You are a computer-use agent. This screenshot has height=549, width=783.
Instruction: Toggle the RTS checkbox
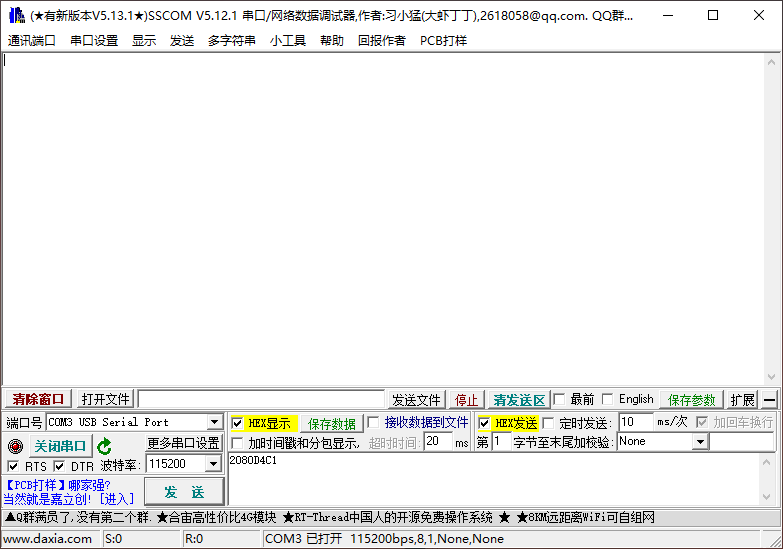pos(13,466)
